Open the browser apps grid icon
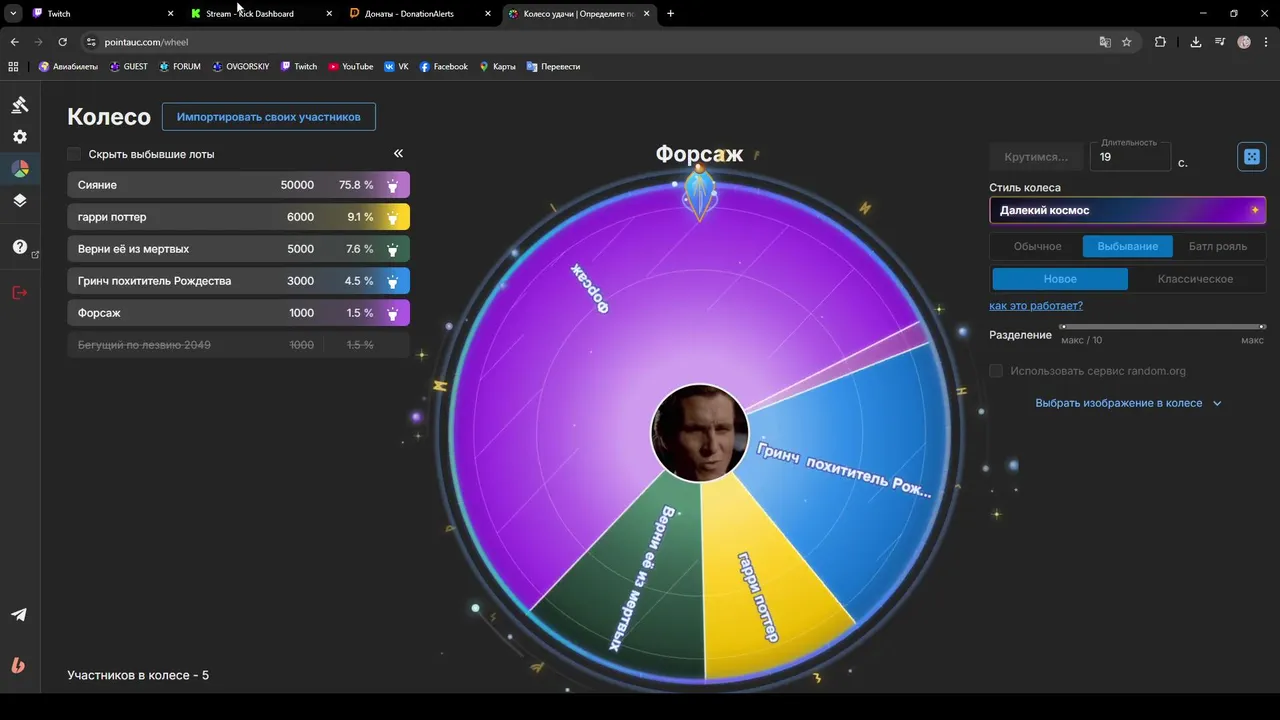 click(13, 67)
